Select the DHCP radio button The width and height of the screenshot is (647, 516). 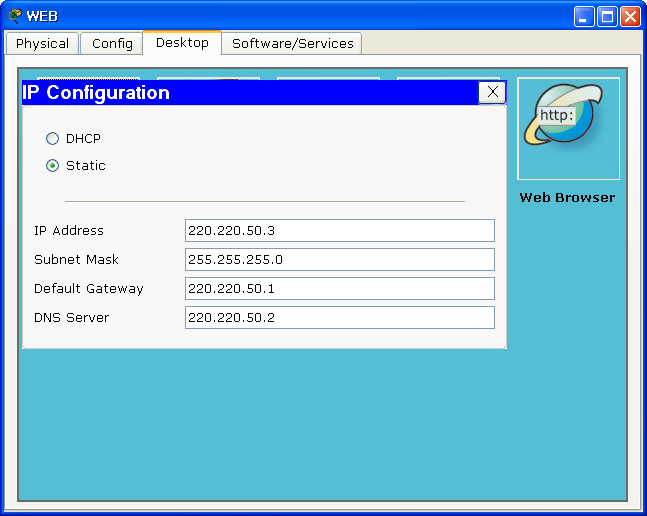[52, 139]
